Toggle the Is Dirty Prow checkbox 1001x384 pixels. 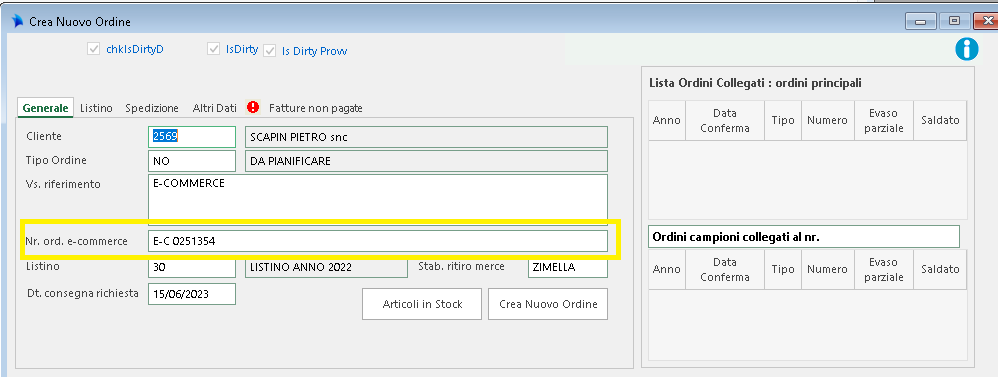269,50
